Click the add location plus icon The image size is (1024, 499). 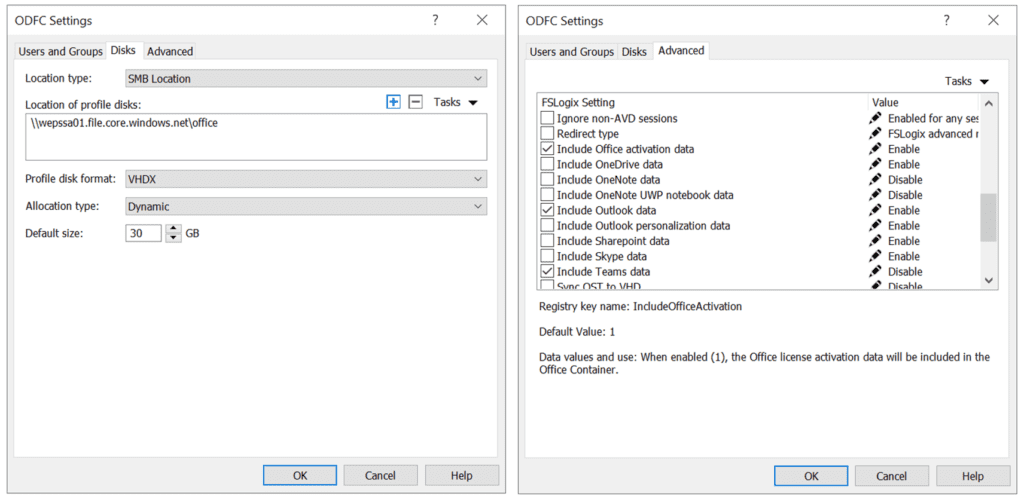click(x=393, y=102)
